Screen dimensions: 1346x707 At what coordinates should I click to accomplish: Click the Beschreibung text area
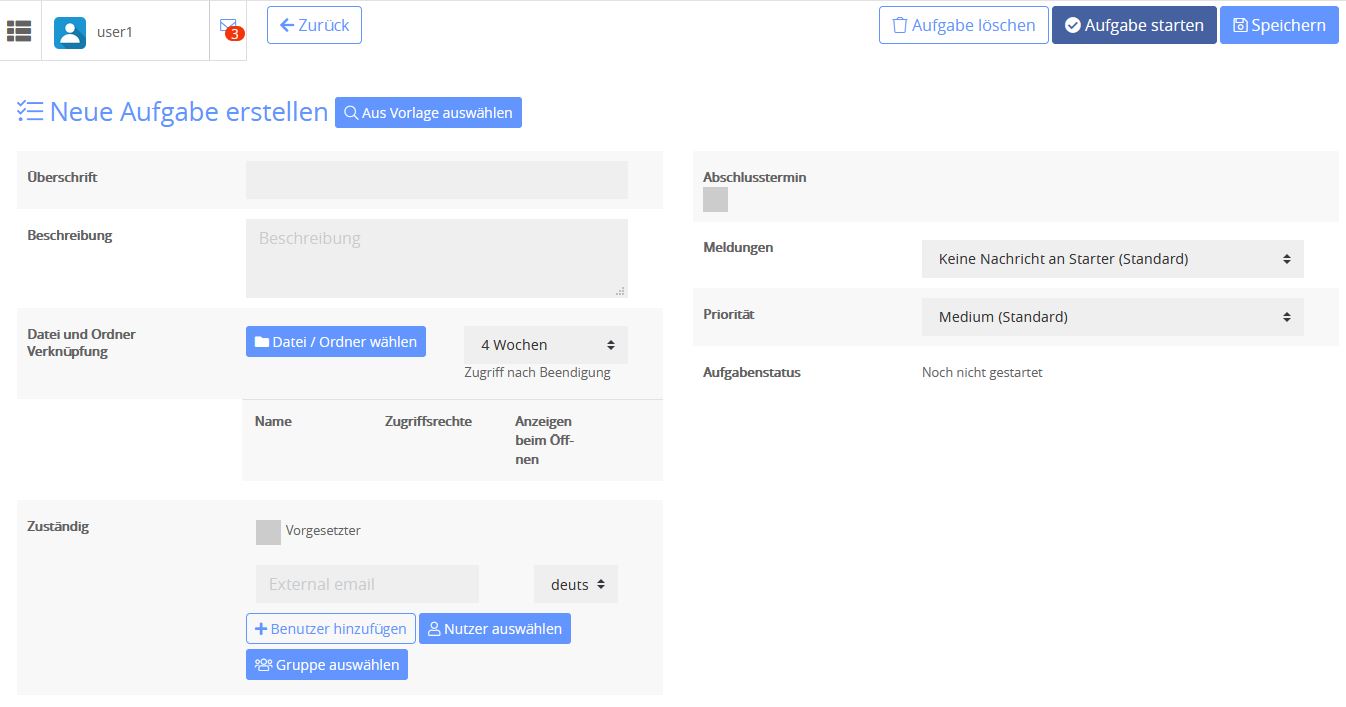click(x=436, y=257)
